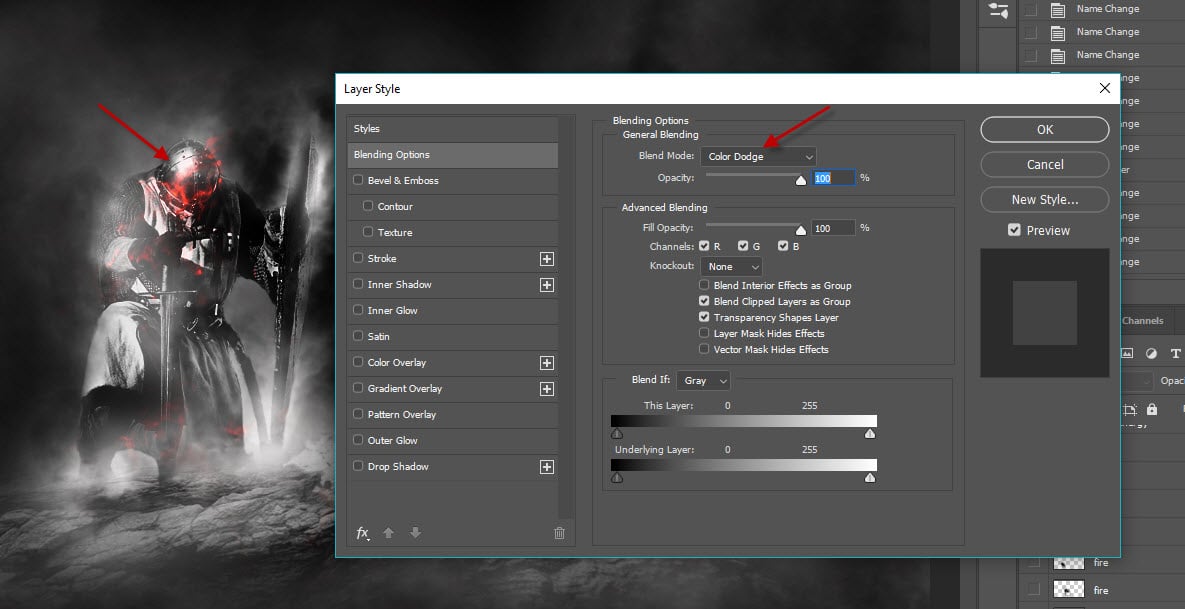Click the trash delete effect icon
Screen dimensions: 1185x609
pos(560,533)
